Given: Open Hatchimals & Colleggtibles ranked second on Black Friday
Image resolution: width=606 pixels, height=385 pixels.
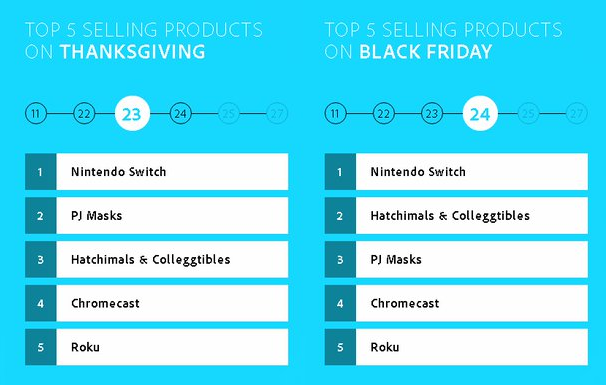Looking at the screenshot, I should click(x=456, y=216).
